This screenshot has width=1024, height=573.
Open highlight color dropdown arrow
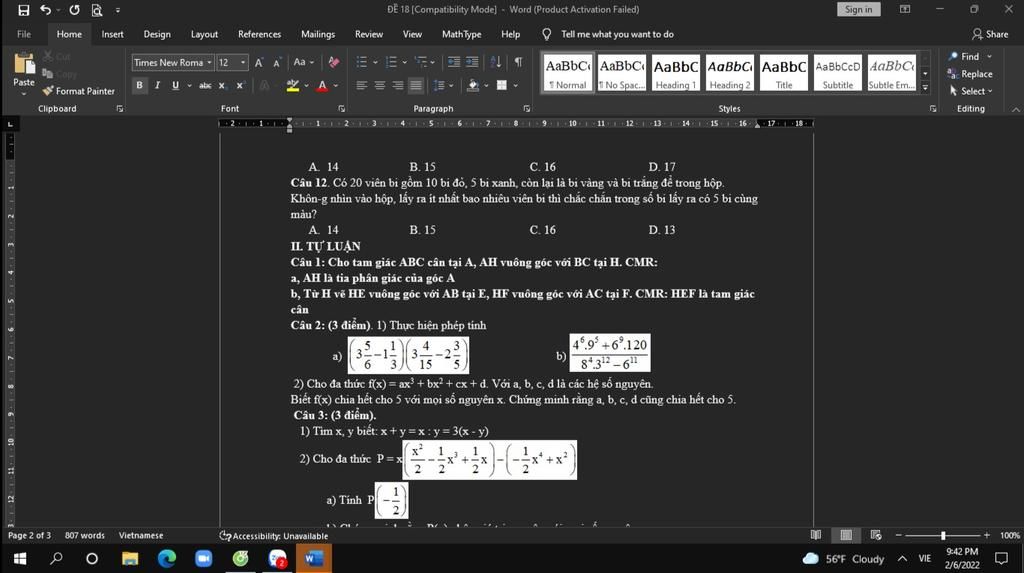(x=306, y=86)
